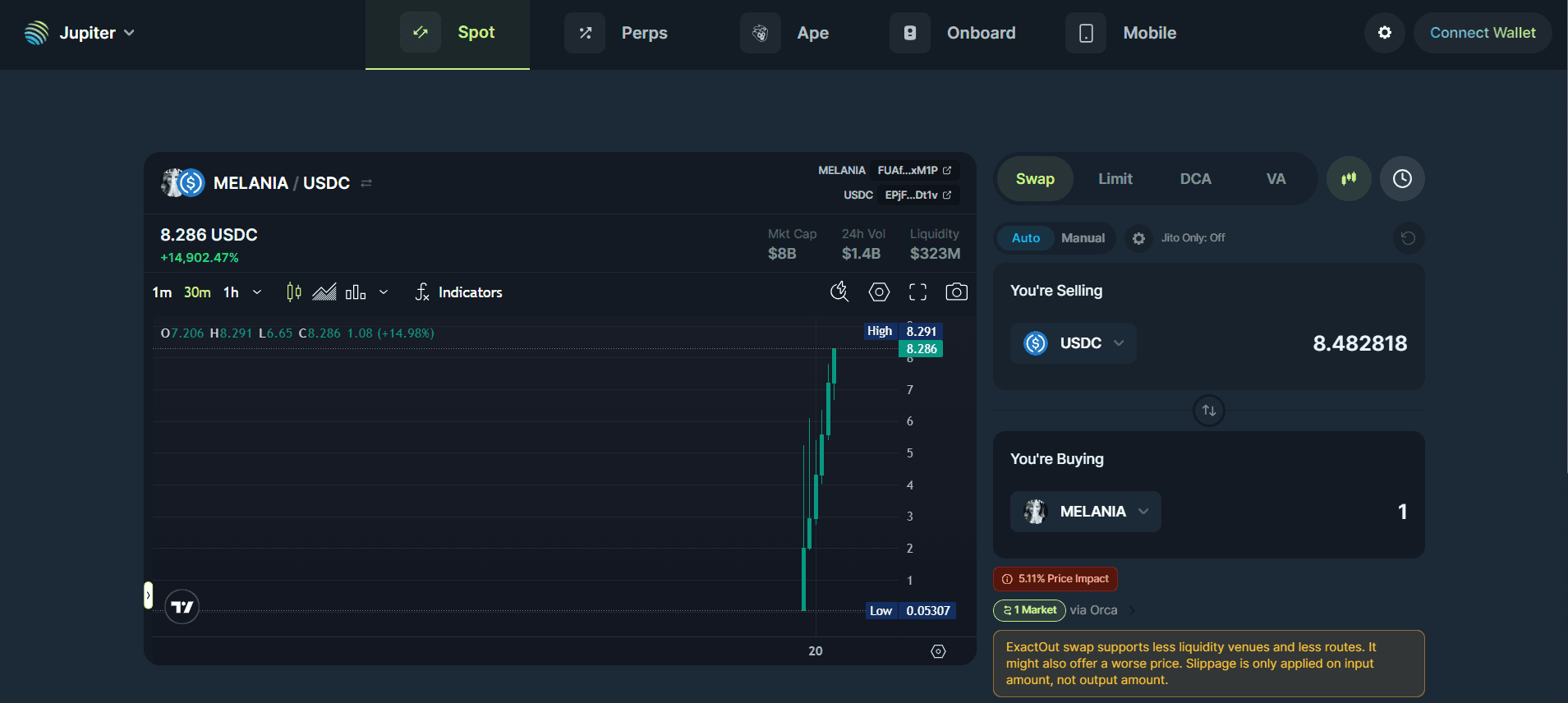Click the quick search chart icon
Screen dimensions: 1568x703
click(x=839, y=292)
